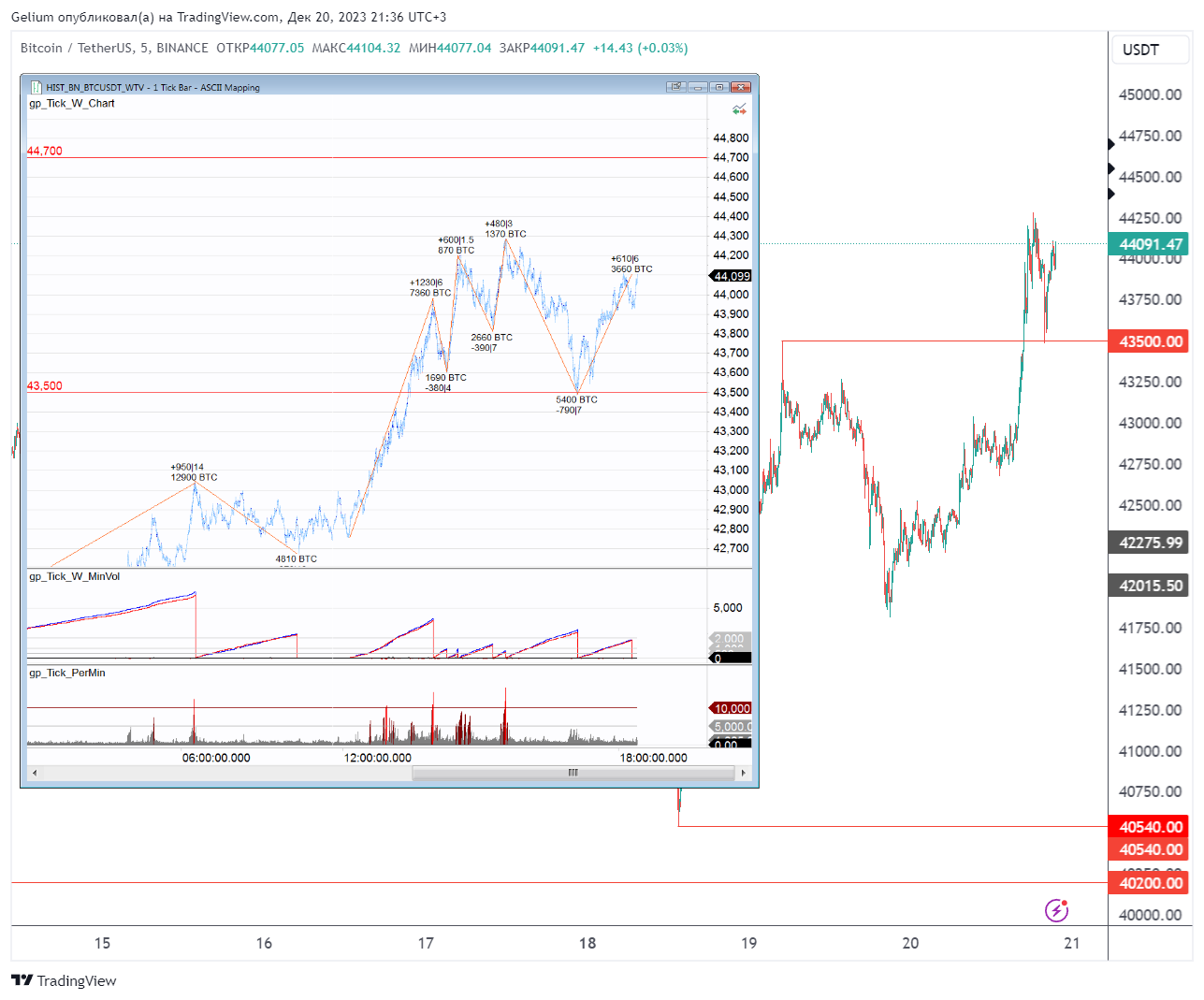Click the 12:00:00.000 time label
The height and width of the screenshot is (1000, 1204).
pyautogui.click(x=377, y=758)
